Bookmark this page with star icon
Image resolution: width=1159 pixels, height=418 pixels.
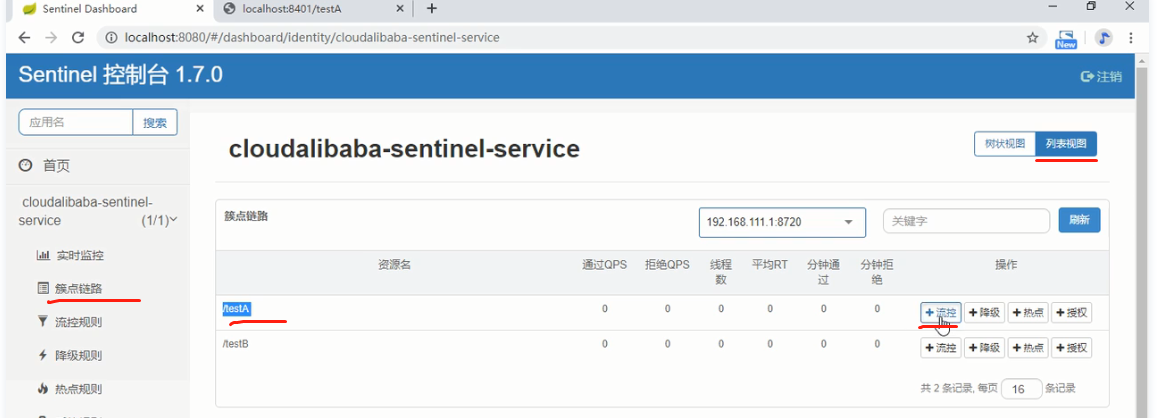1032,38
